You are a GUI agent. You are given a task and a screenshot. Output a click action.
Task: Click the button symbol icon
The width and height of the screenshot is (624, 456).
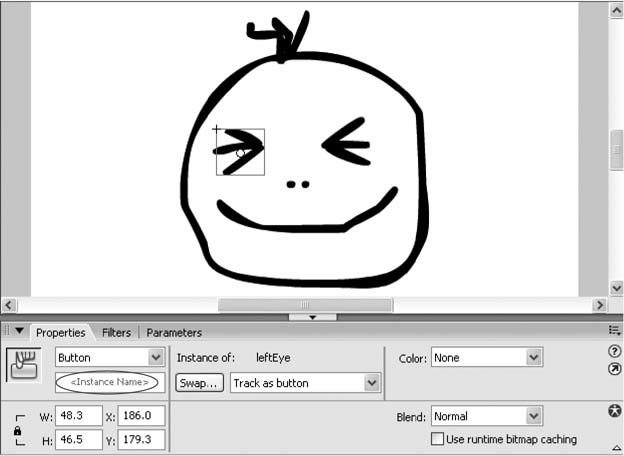click(23, 365)
